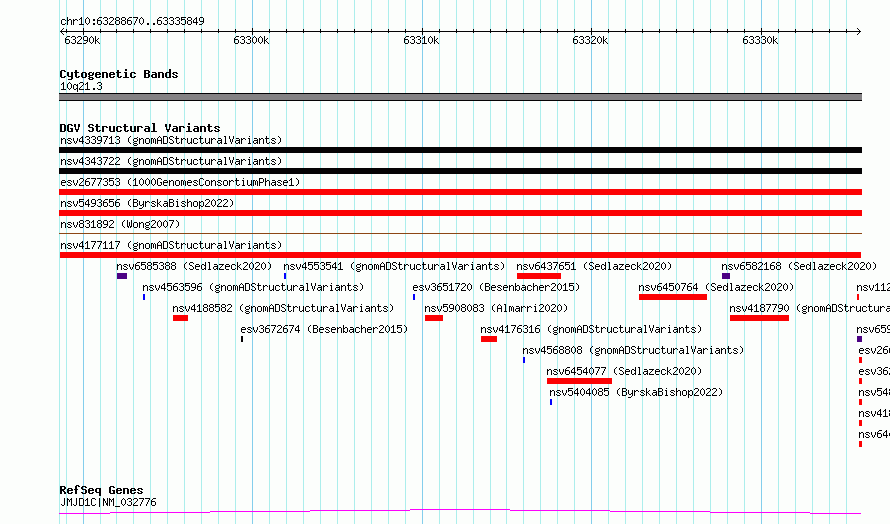Open the nsv4563596 gnomAD variant label

(253, 287)
